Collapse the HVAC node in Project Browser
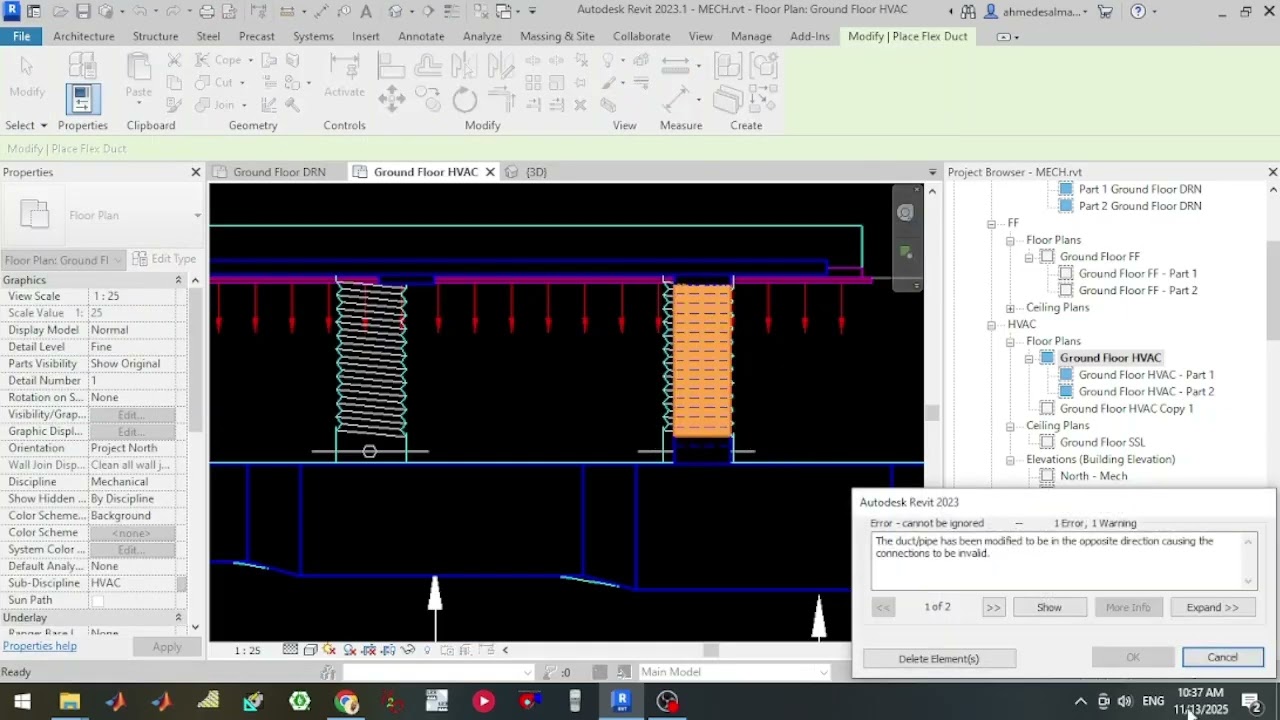The image size is (1280, 720). 991,325
